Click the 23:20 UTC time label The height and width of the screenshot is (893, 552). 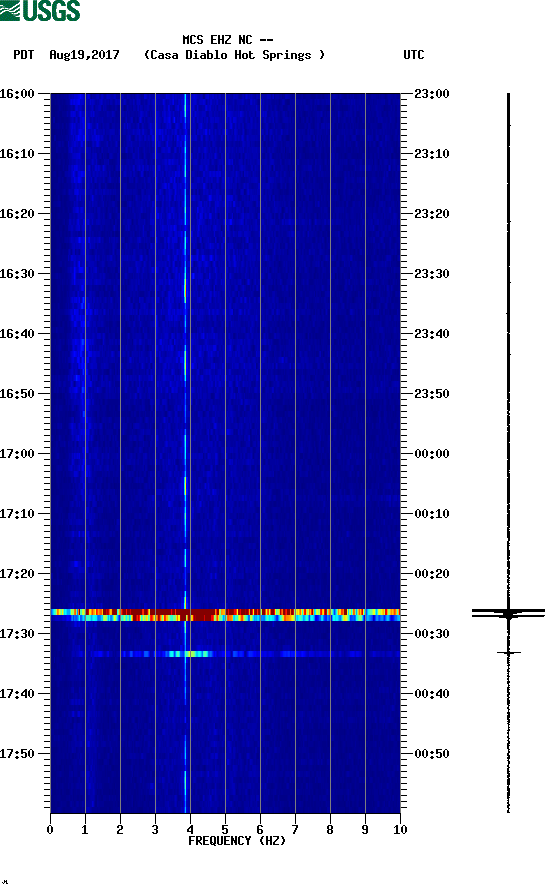tap(432, 214)
